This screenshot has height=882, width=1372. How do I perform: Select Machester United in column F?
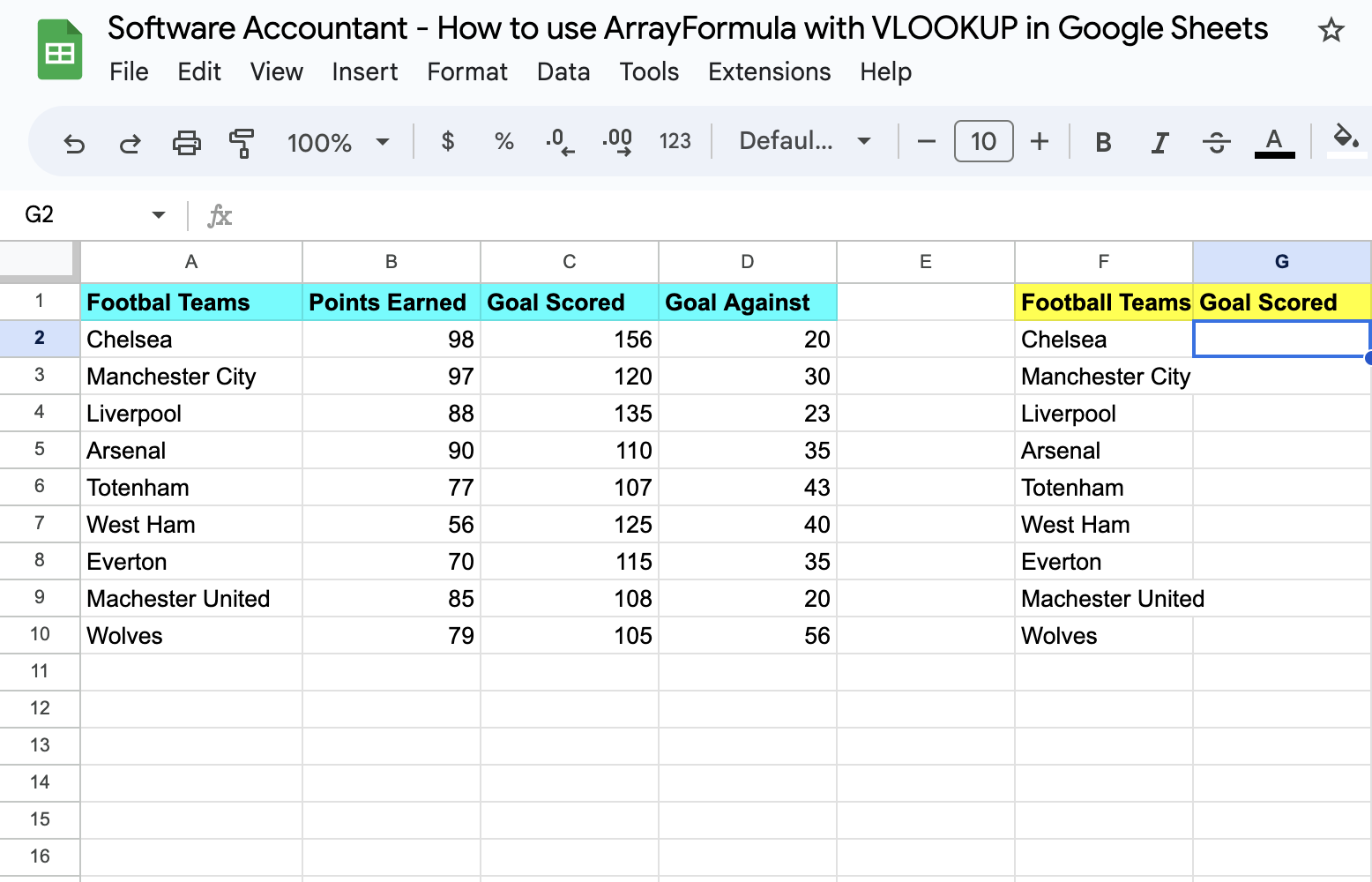[1104, 598]
